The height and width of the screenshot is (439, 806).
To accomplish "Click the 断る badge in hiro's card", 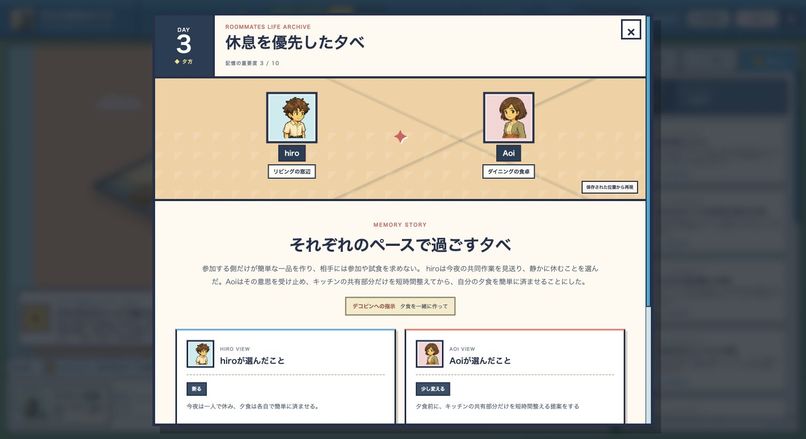I will [x=196, y=389].
